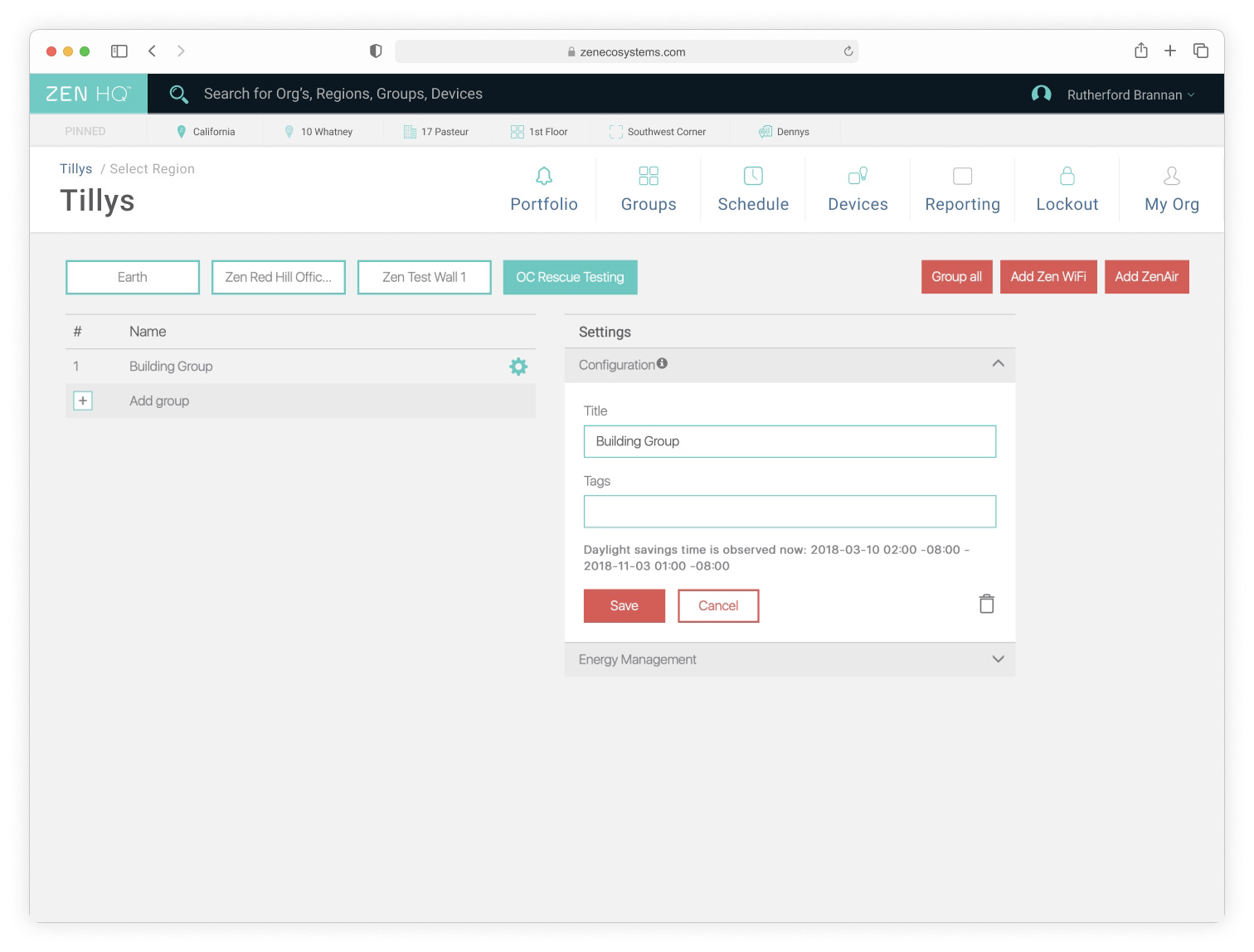
Task: Click Building Group settings gear icon
Action: point(518,367)
